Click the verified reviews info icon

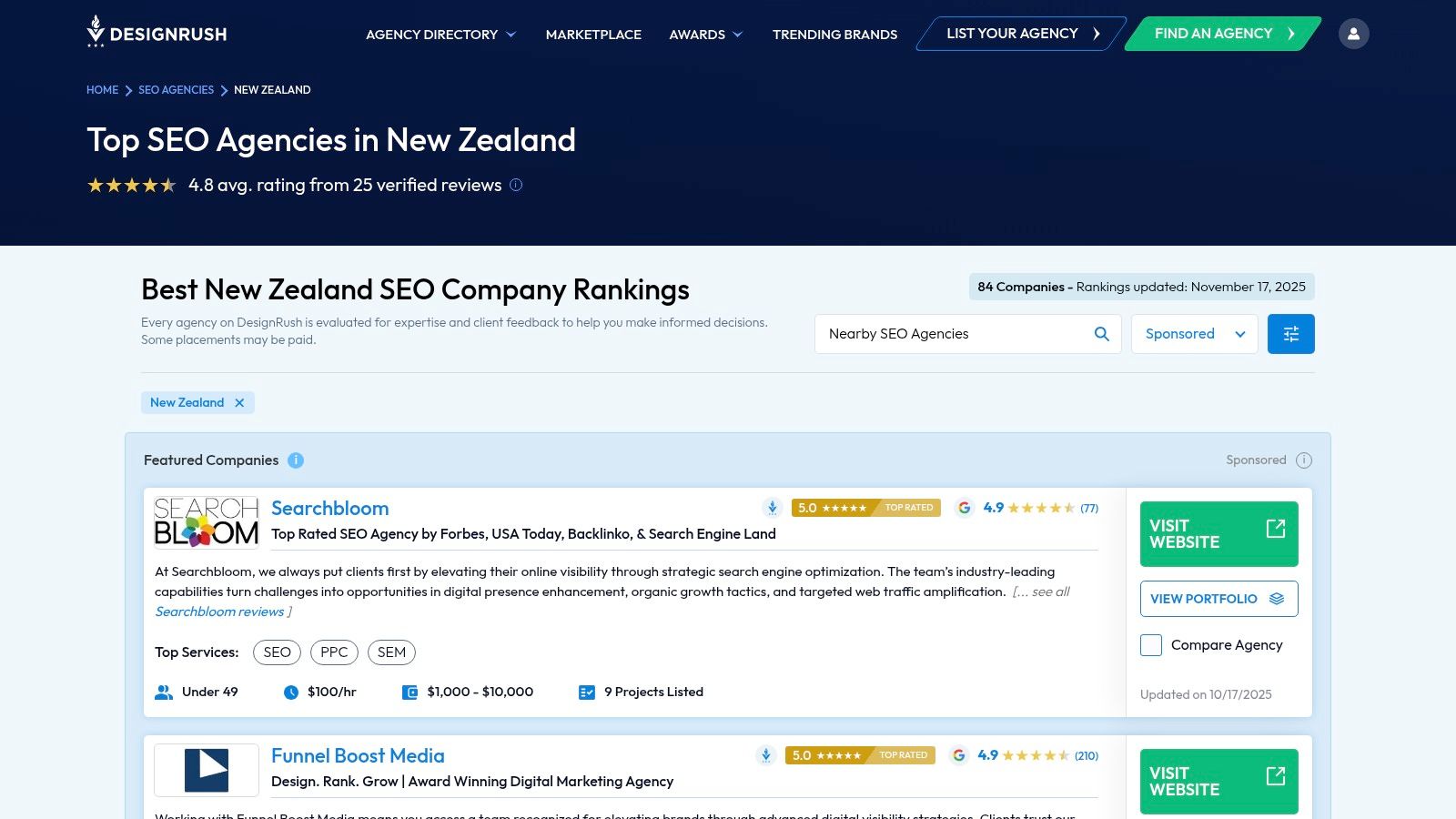tap(515, 185)
